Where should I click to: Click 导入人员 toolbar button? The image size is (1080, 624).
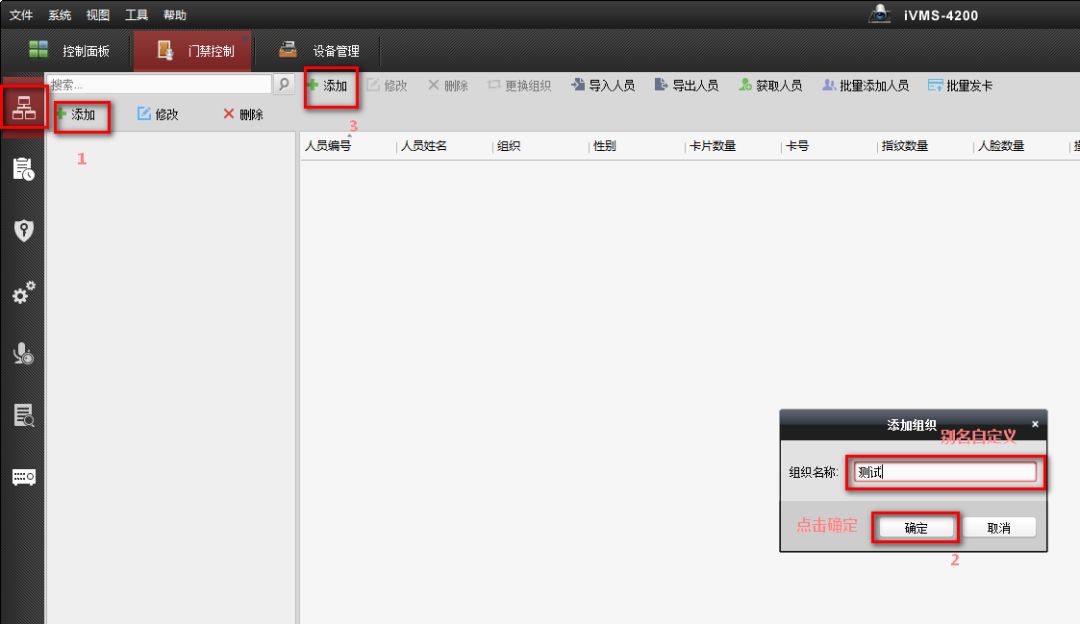click(x=603, y=85)
